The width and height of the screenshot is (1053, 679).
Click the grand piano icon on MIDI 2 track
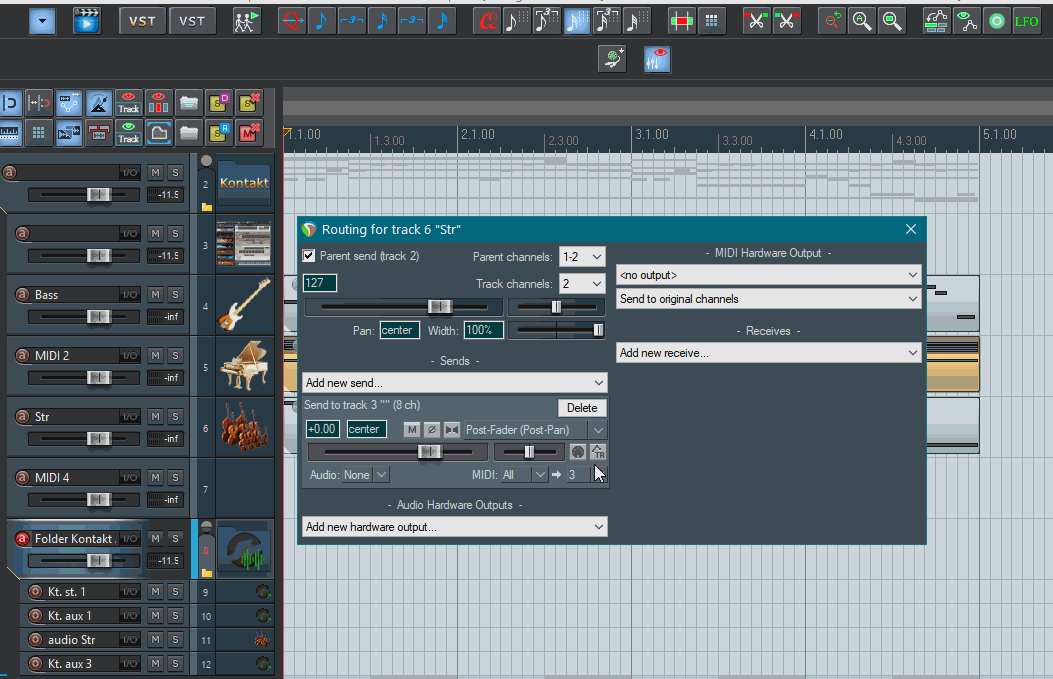tap(243, 367)
